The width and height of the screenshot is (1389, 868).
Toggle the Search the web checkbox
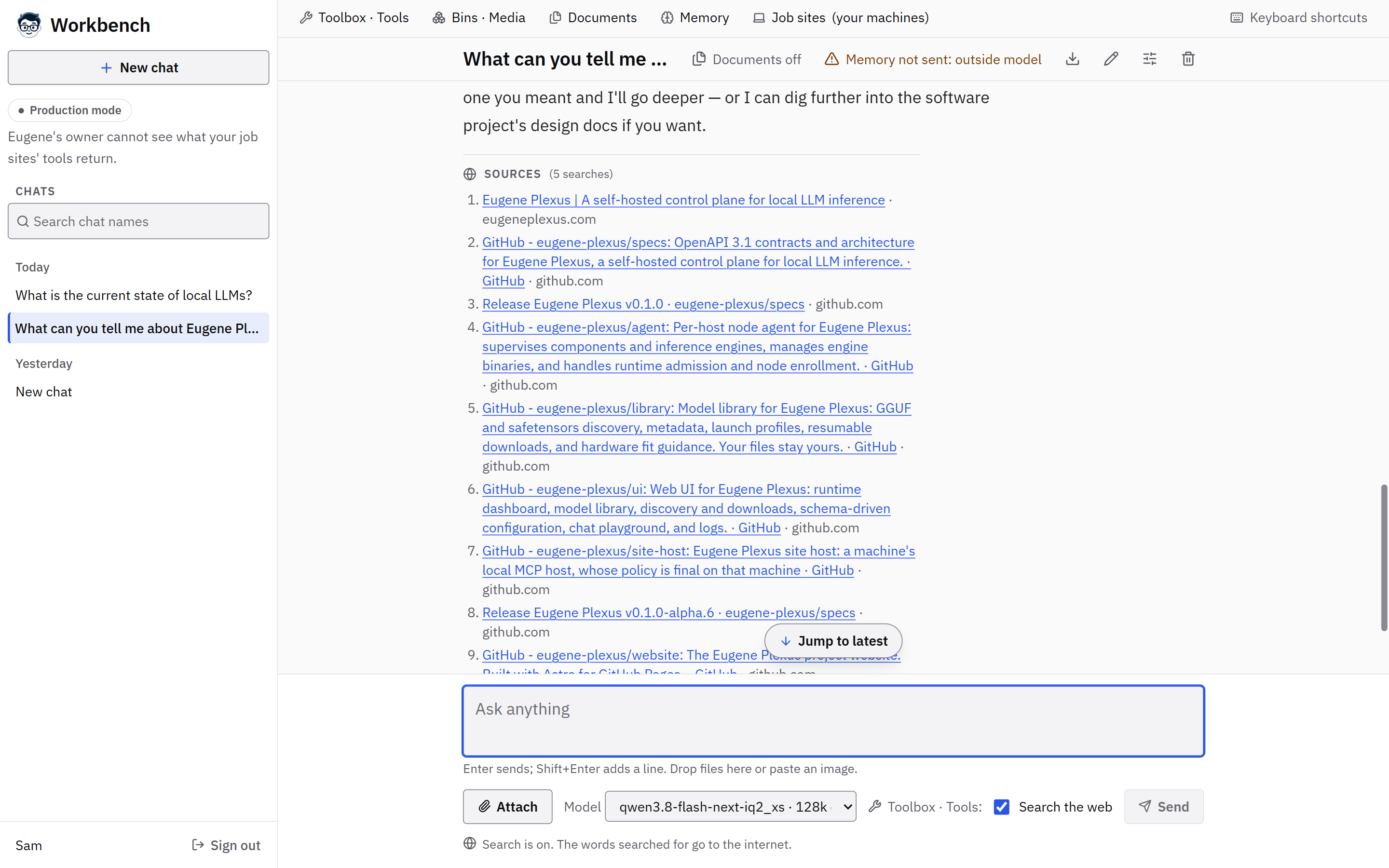tap(1002, 807)
